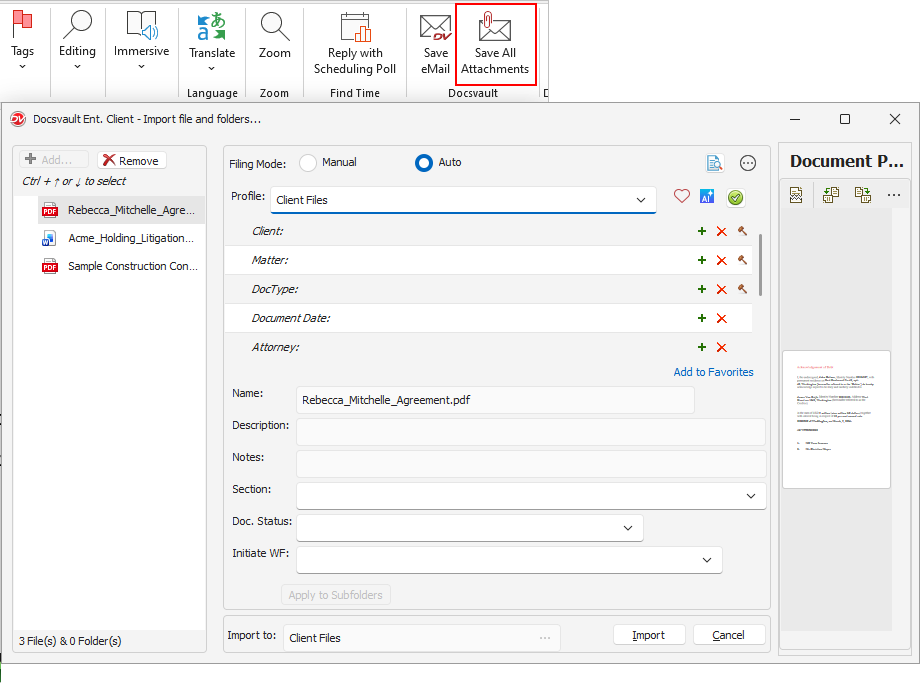Image resolution: width=920 pixels, height=689 pixels.
Task: Open the Translate dropdown in ribbon
Action: tap(212, 42)
